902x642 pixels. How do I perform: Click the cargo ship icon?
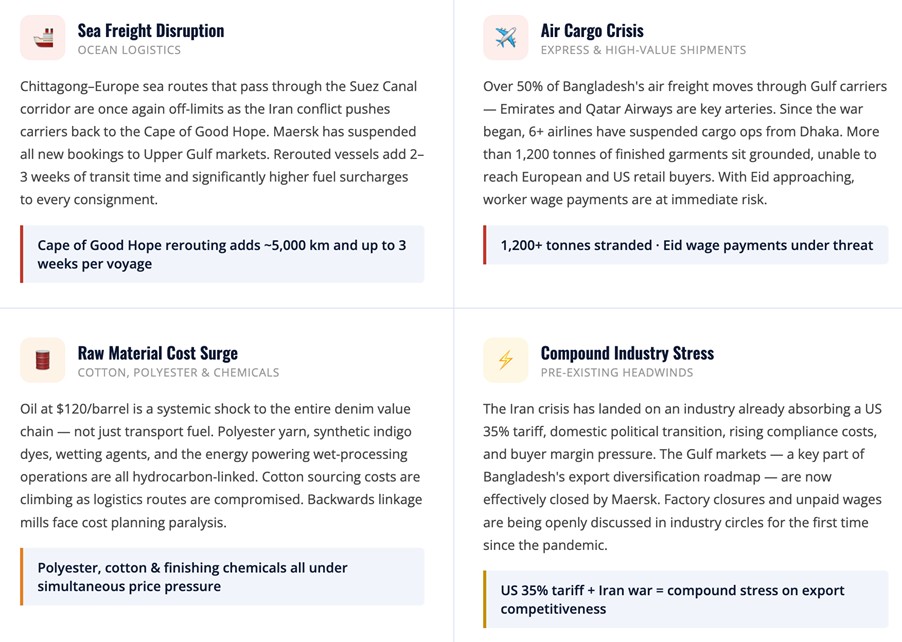[42, 38]
